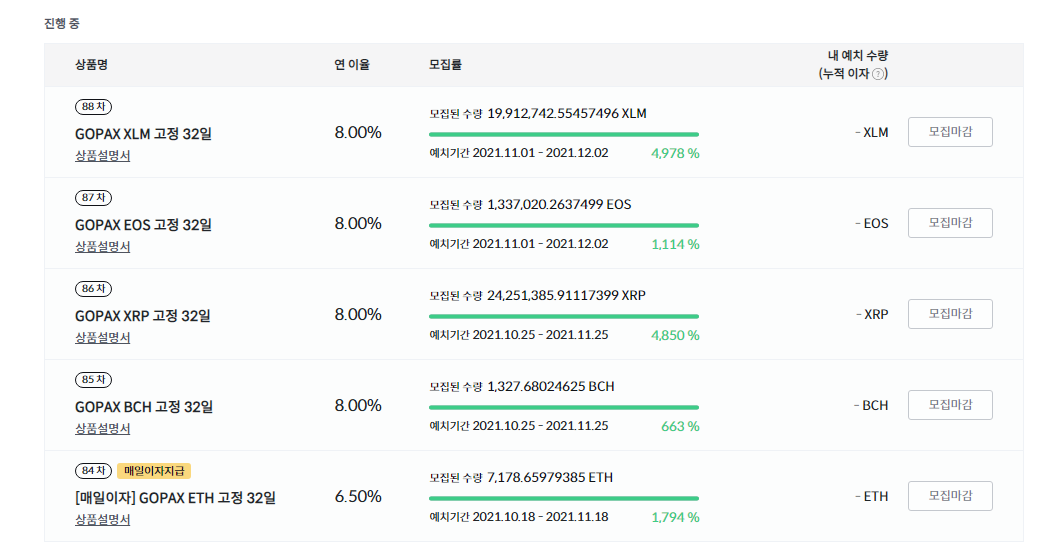Select the 87 차 round badge
The image size is (1064, 558).
click(93, 198)
